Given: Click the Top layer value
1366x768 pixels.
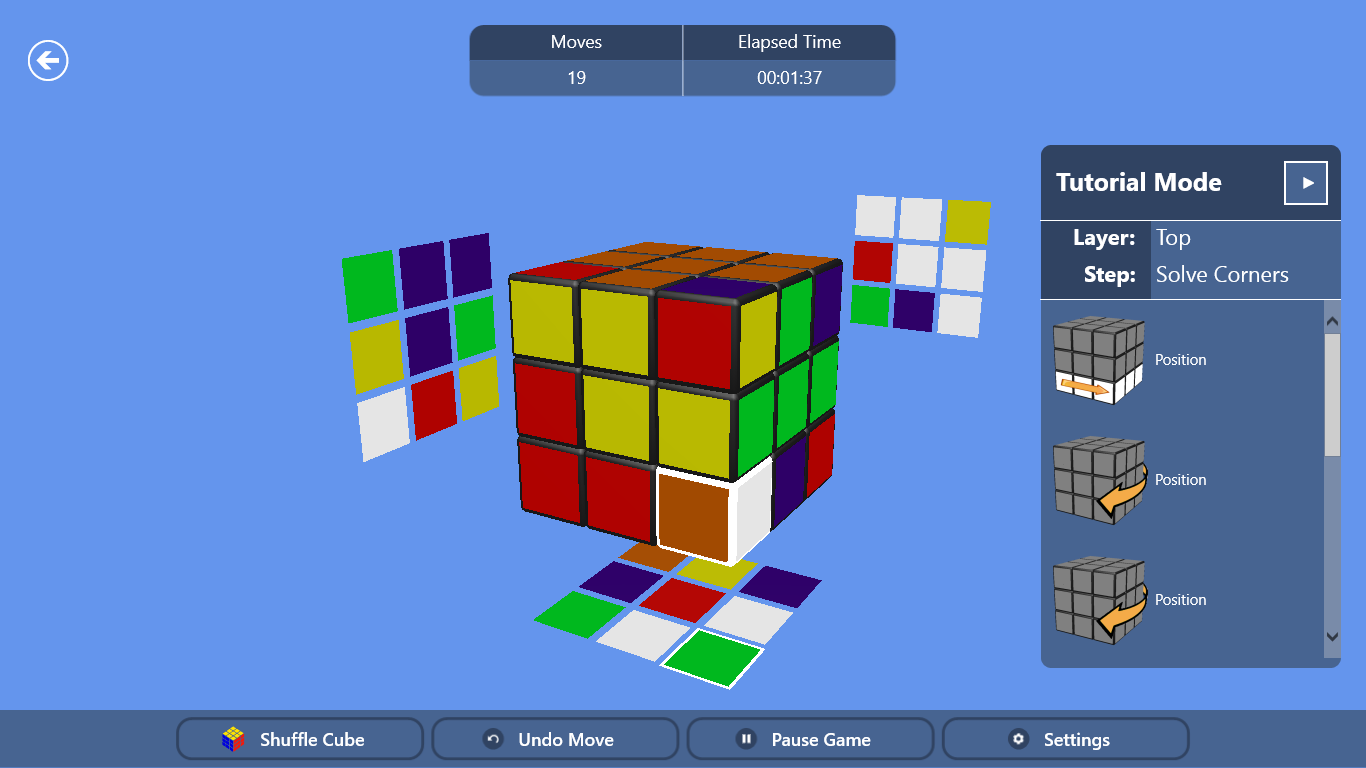Looking at the screenshot, I should coord(1173,238).
